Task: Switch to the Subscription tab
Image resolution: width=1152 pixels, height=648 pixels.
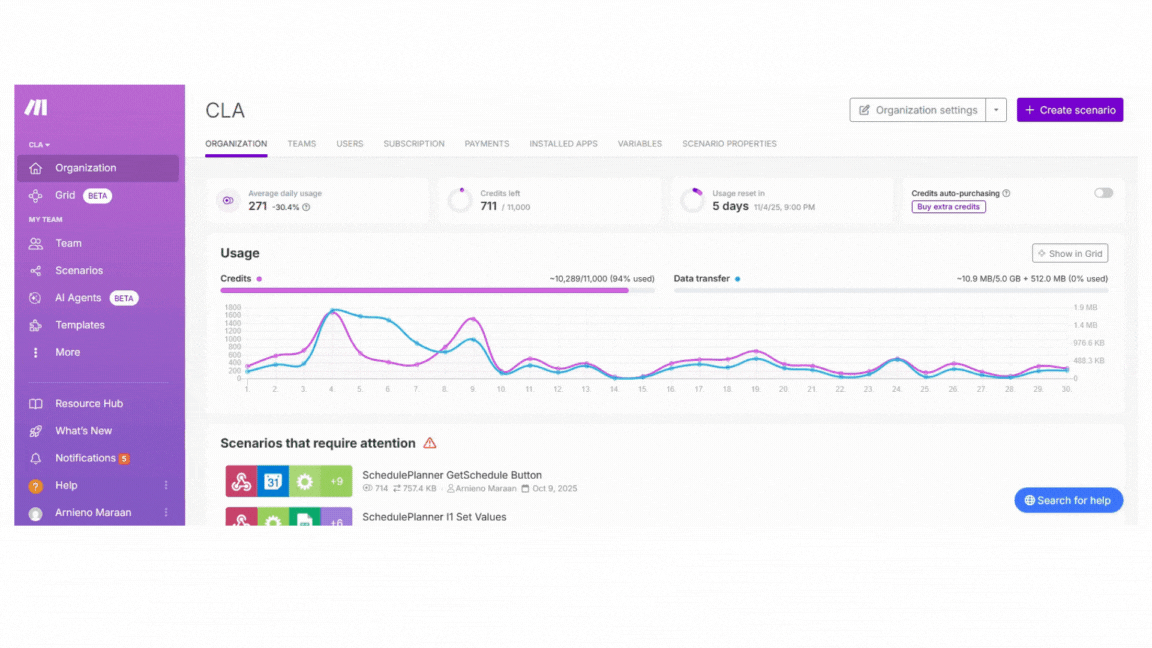Action: 413,144
